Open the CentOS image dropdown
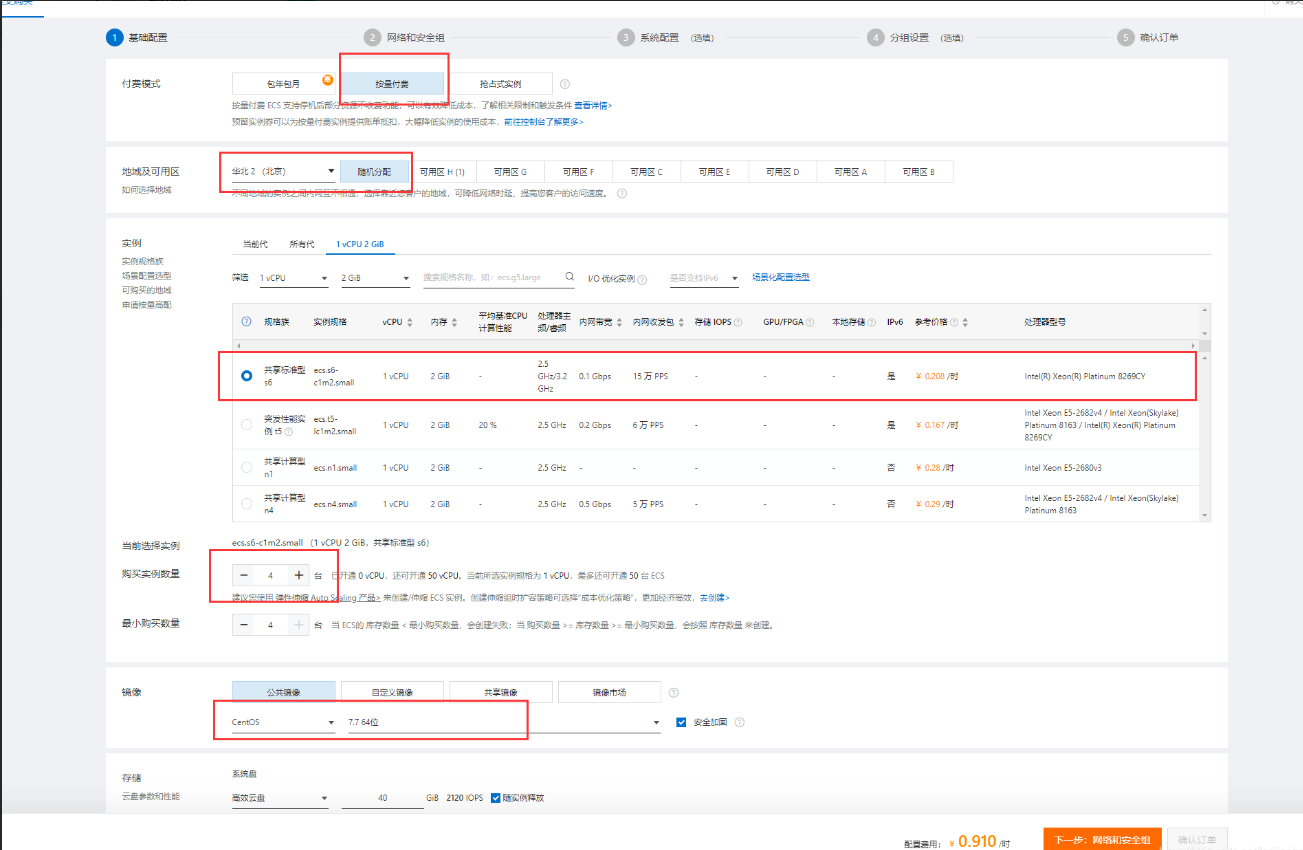Image resolution: width=1303 pixels, height=850 pixels. click(x=284, y=722)
